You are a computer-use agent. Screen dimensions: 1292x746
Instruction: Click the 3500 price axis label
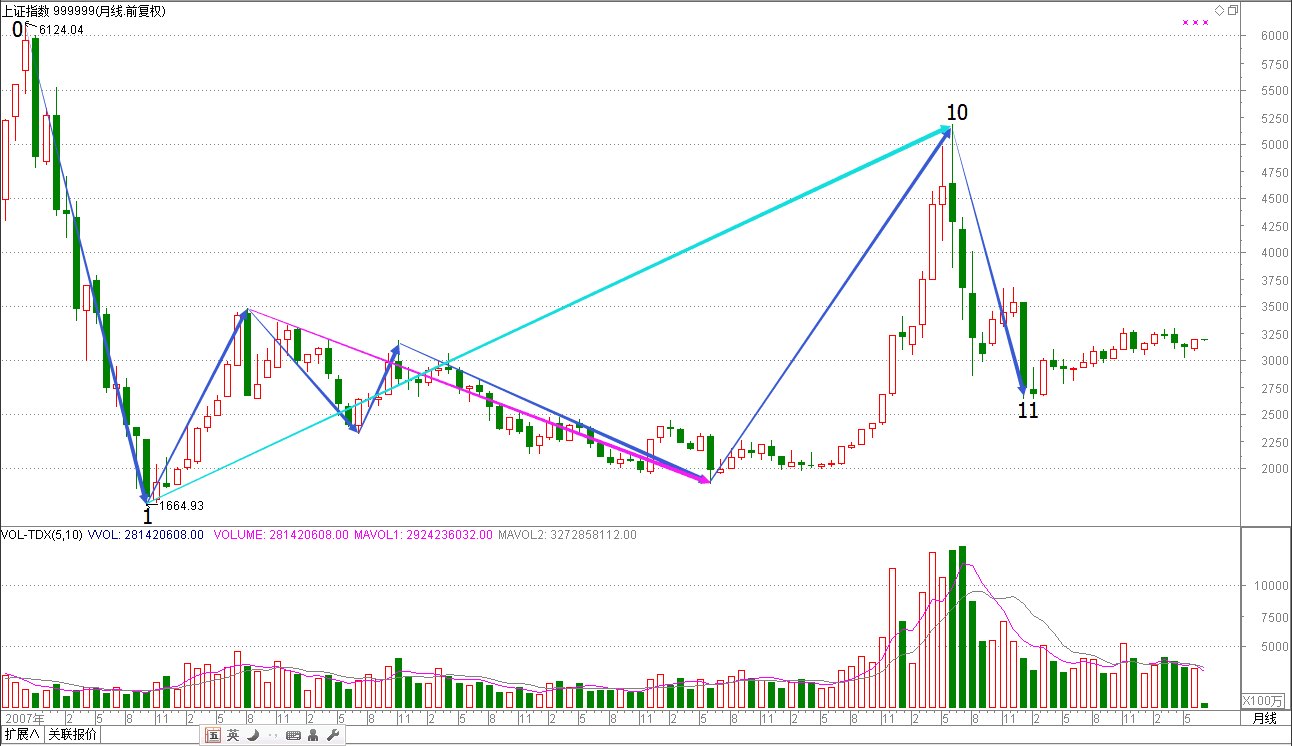(1274, 307)
